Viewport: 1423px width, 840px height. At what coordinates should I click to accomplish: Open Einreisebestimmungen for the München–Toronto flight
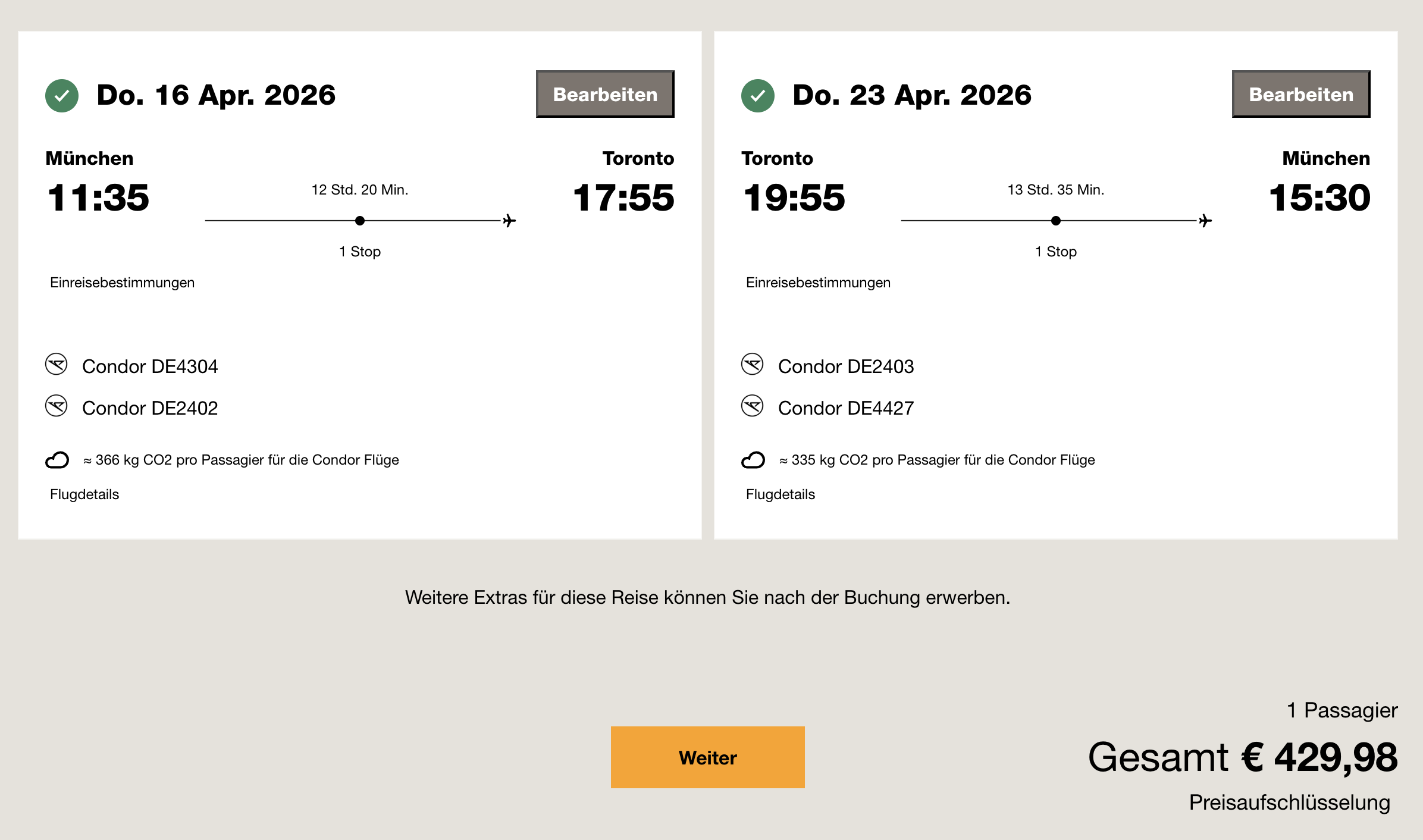click(122, 283)
